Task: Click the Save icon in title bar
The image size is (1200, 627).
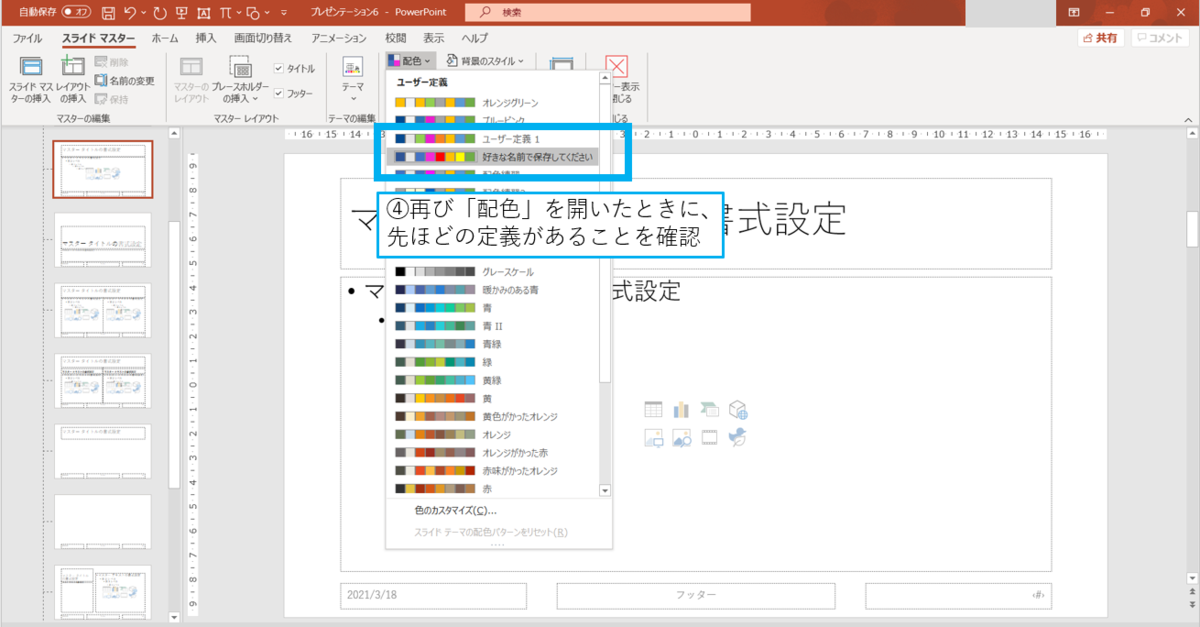Action: tap(108, 13)
